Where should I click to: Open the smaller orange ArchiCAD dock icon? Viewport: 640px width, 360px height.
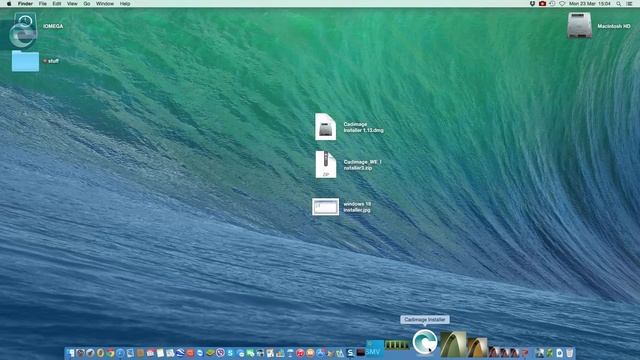pos(478,348)
